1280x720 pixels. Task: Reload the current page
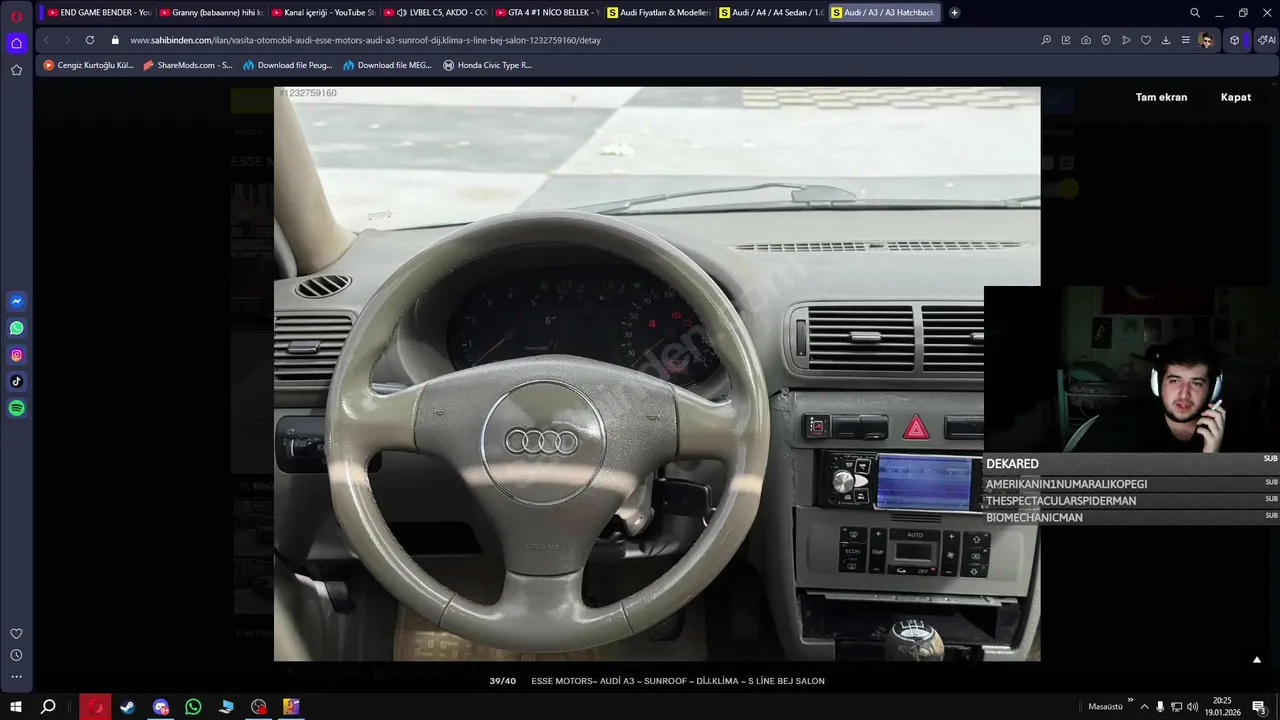[x=90, y=40]
